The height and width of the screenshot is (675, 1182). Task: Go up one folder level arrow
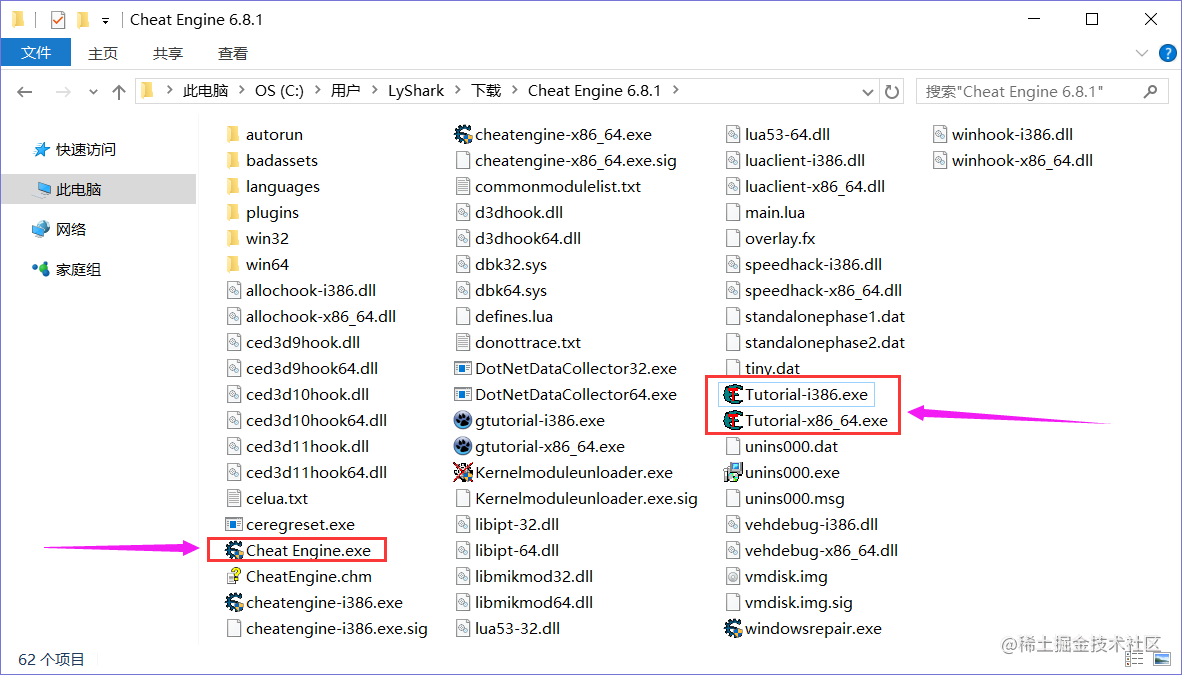[118, 91]
